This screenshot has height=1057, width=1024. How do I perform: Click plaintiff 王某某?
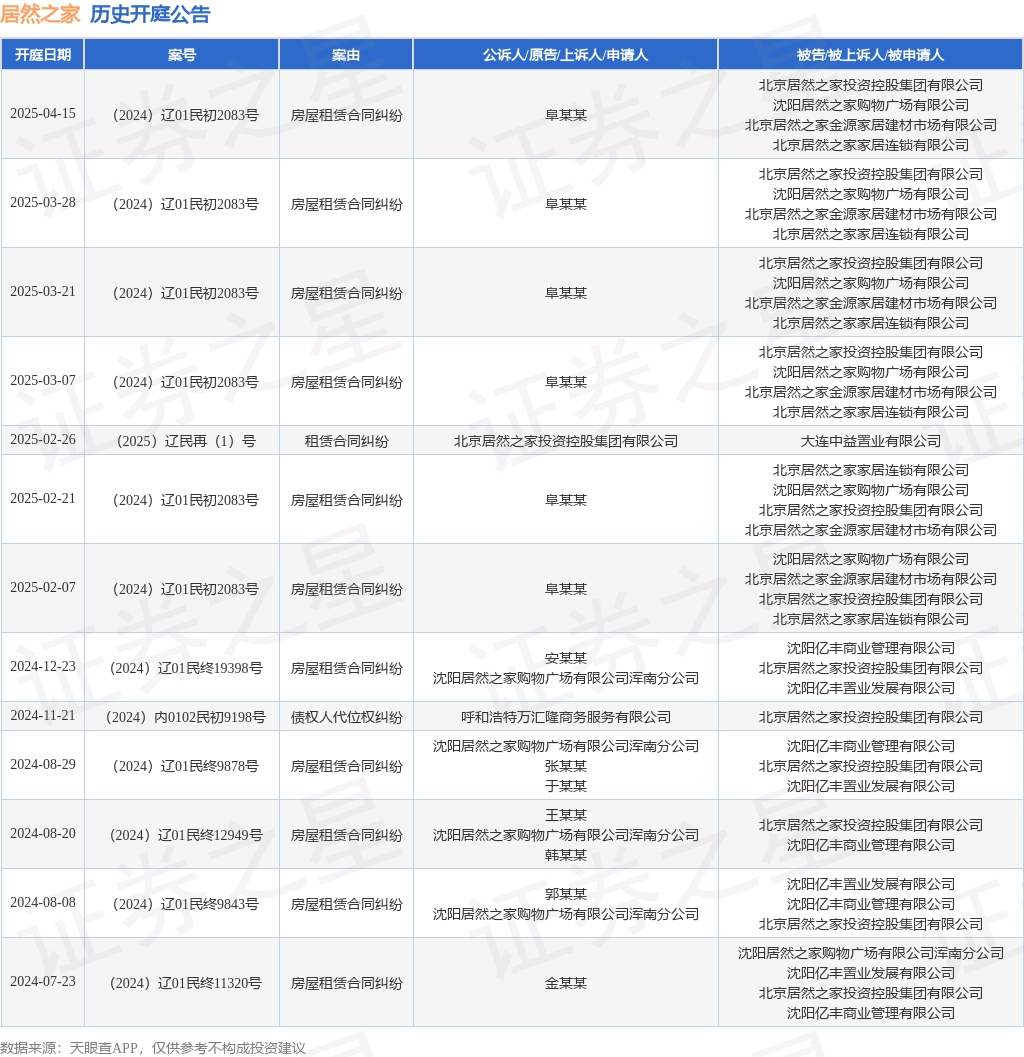click(x=566, y=815)
